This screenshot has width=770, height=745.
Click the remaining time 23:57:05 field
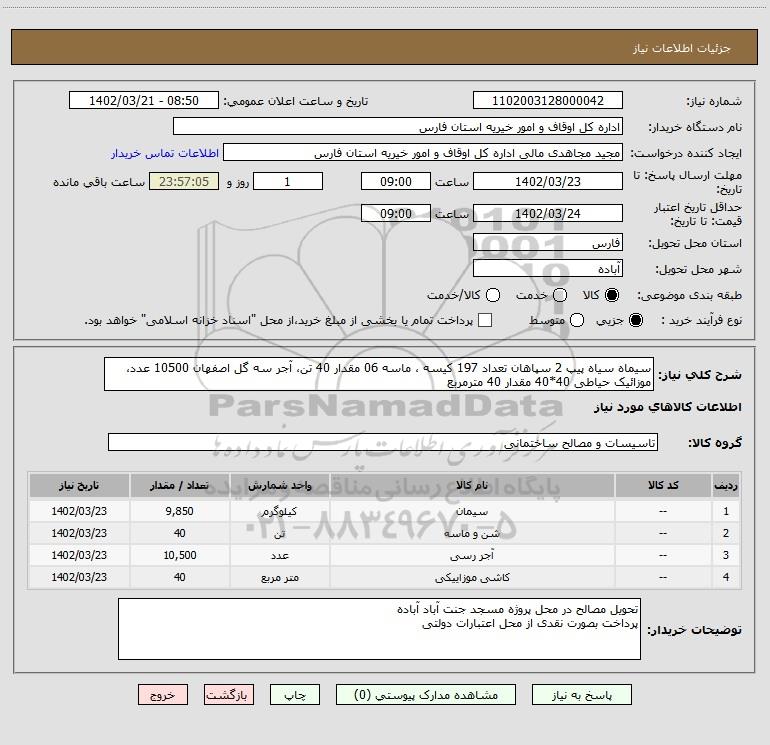click(184, 181)
